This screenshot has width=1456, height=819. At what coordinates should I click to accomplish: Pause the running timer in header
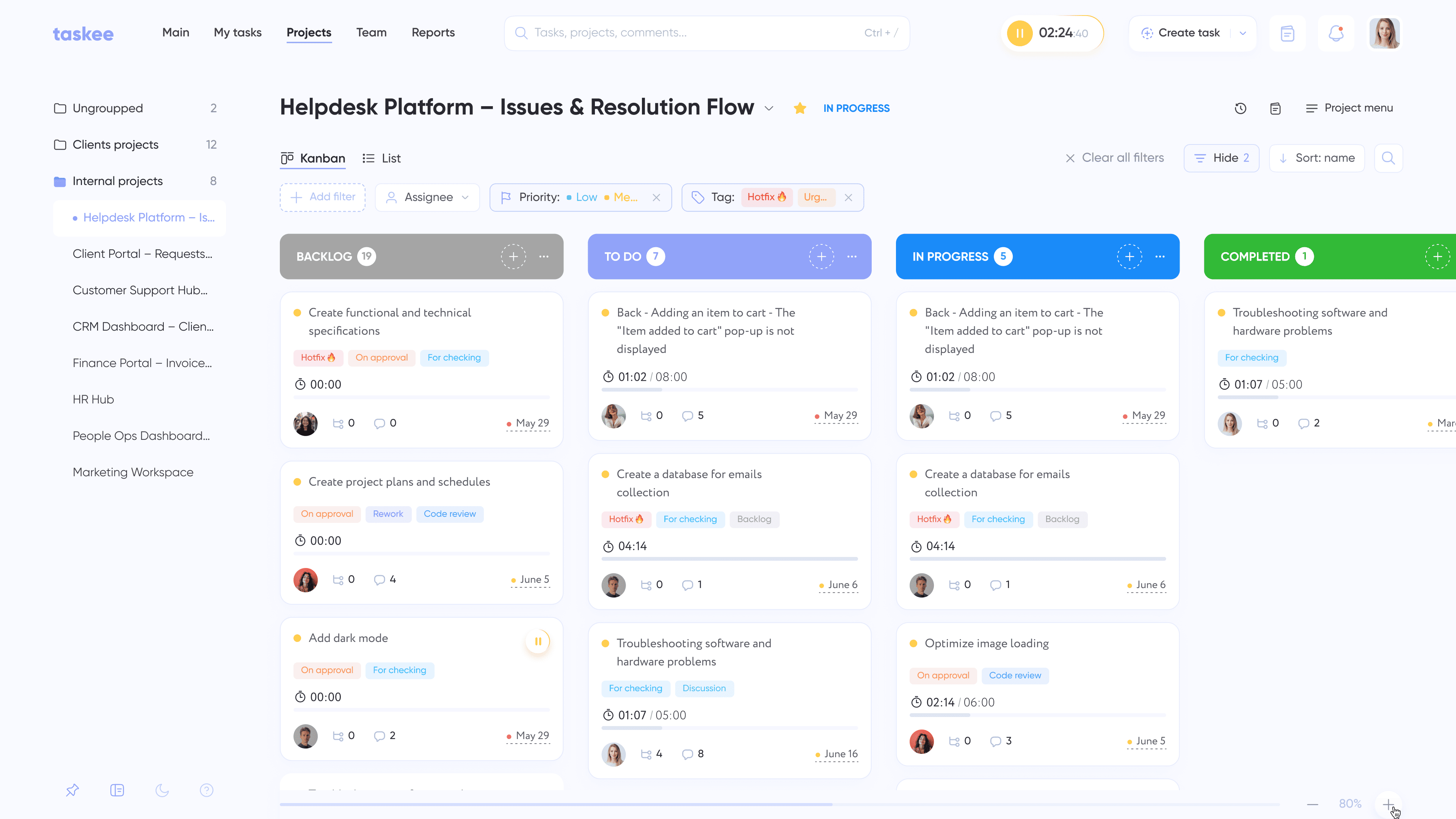[x=1020, y=33]
